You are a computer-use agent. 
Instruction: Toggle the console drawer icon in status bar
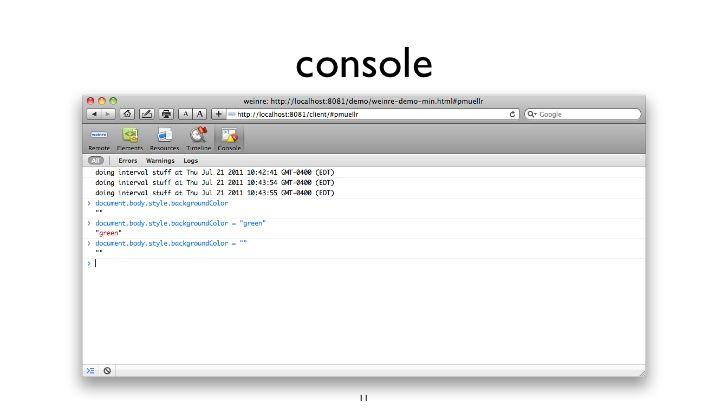[91, 371]
